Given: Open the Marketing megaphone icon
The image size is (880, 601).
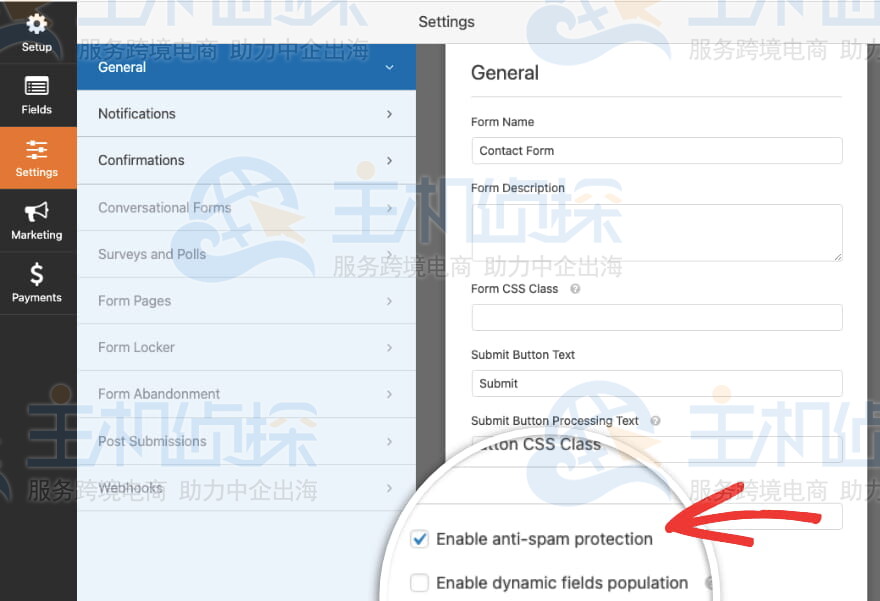Looking at the screenshot, I should coord(36,212).
